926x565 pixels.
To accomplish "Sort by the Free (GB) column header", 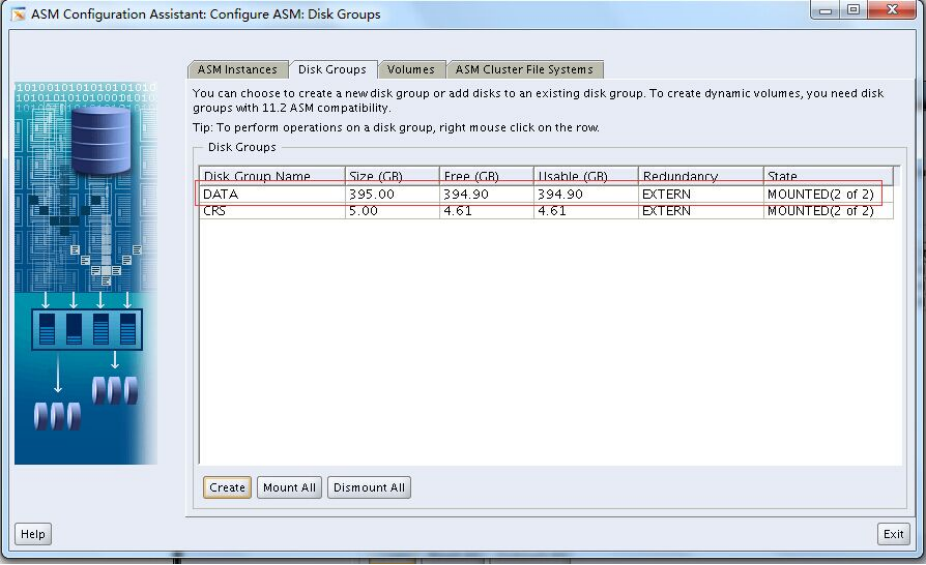I will tap(487, 175).
